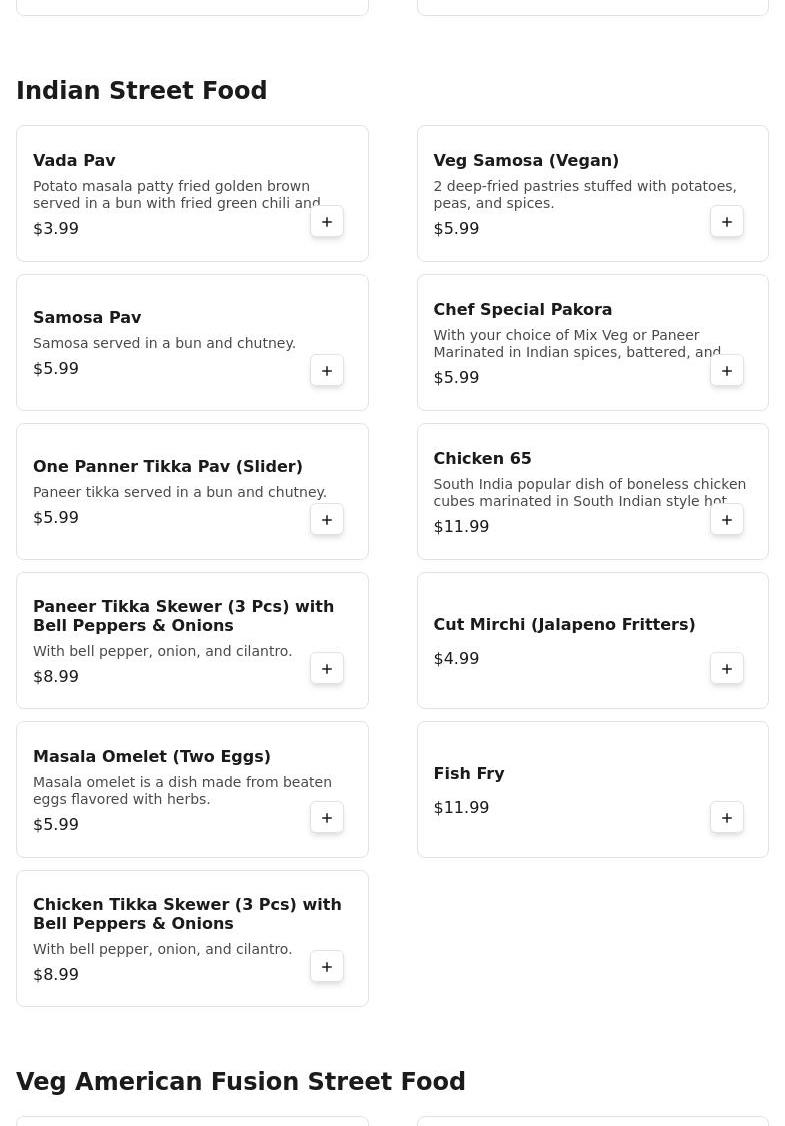785x1126 pixels.
Task: Add Chicken 65 to the order
Action: coord(727,520)
